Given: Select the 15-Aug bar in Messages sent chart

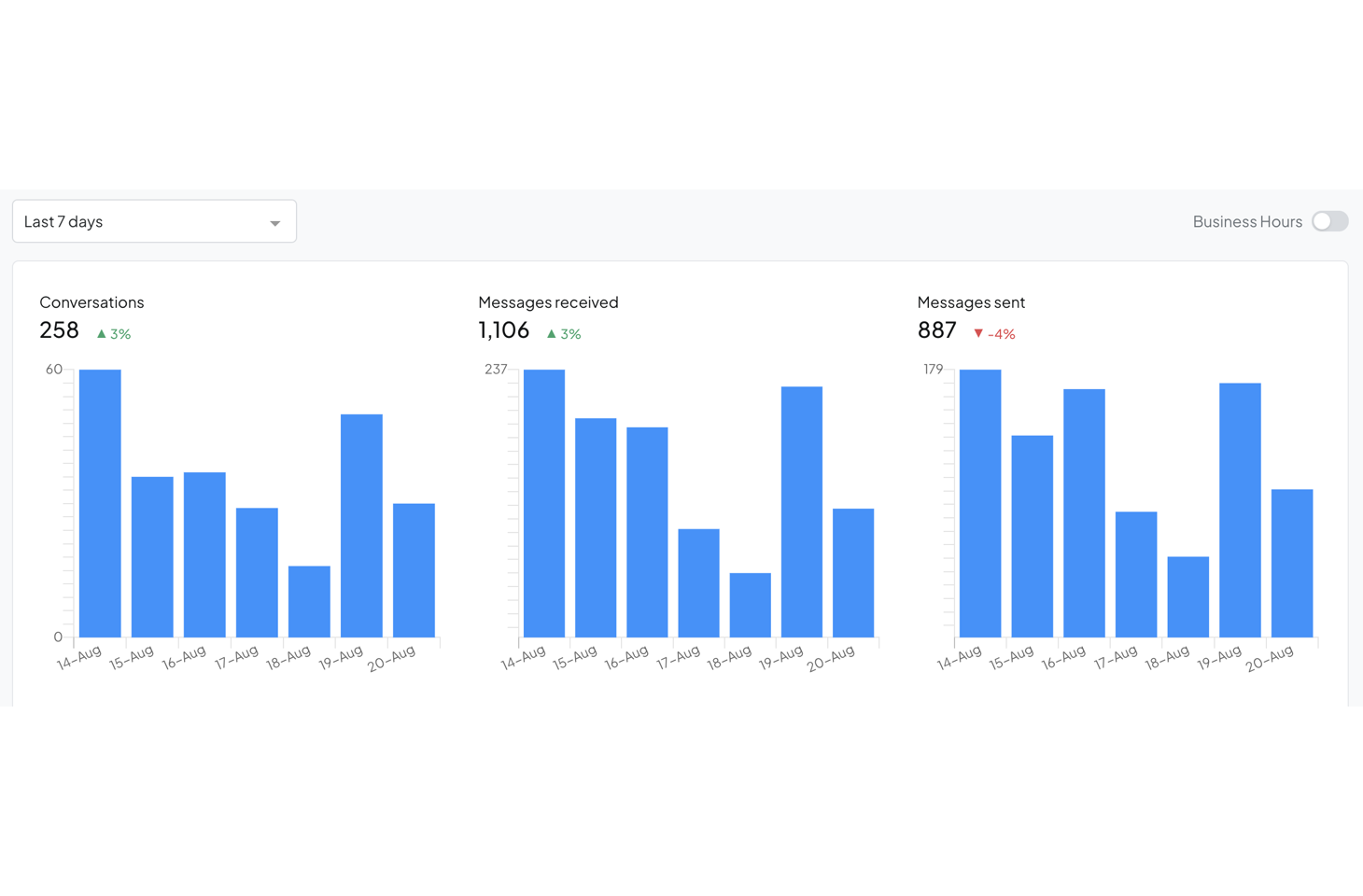Looking at the screenshot, I should [x=1033, y=537].
